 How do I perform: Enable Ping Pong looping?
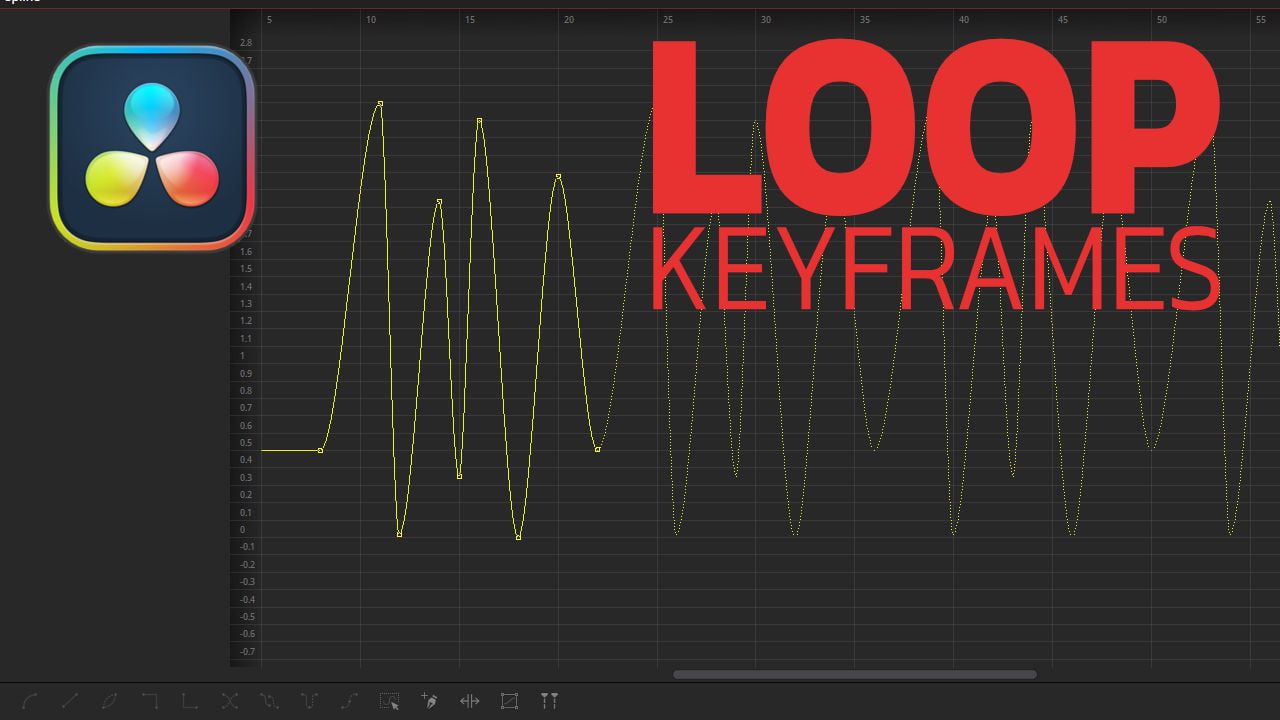coord(309,701)
